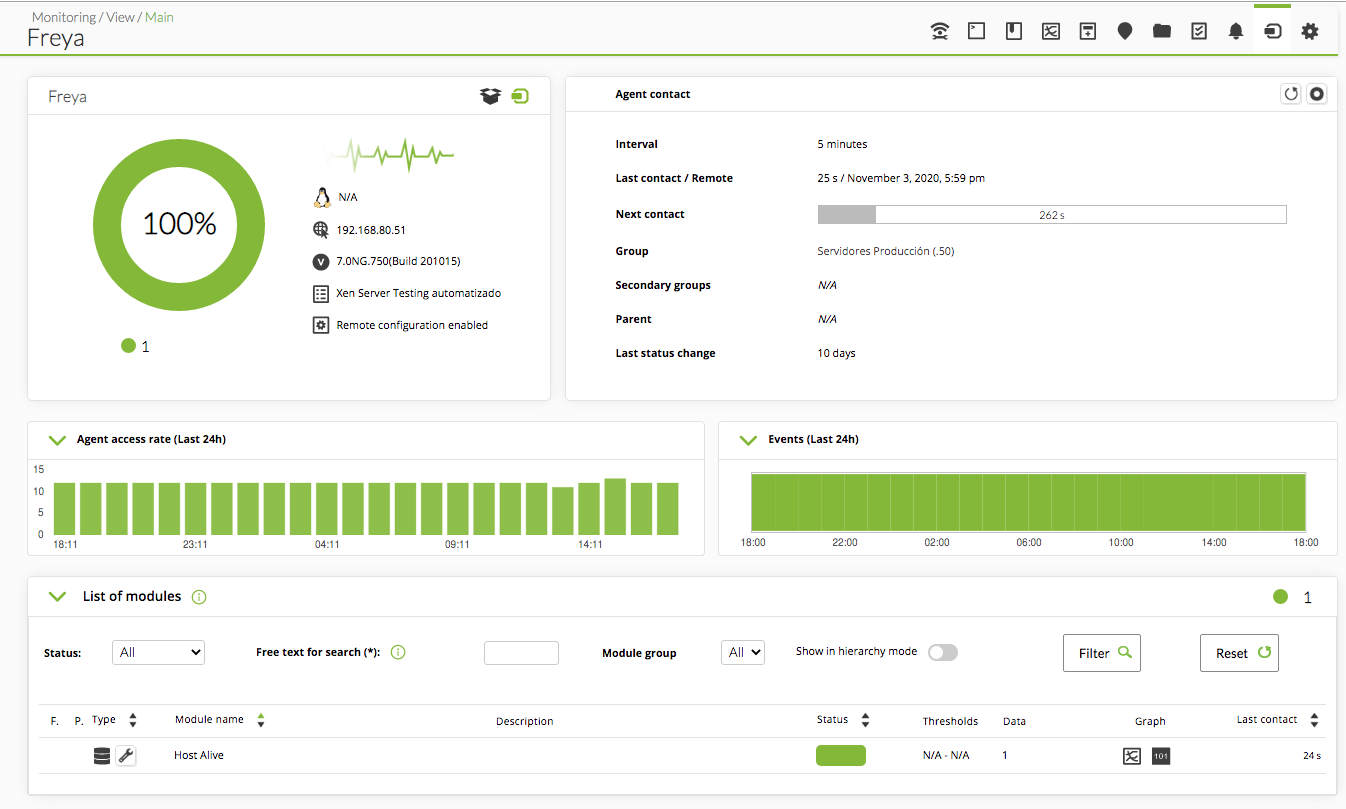Click the database type icon for Host Alive
The width and height of the screenshot is (1346, 809).
tap(102, 756)
